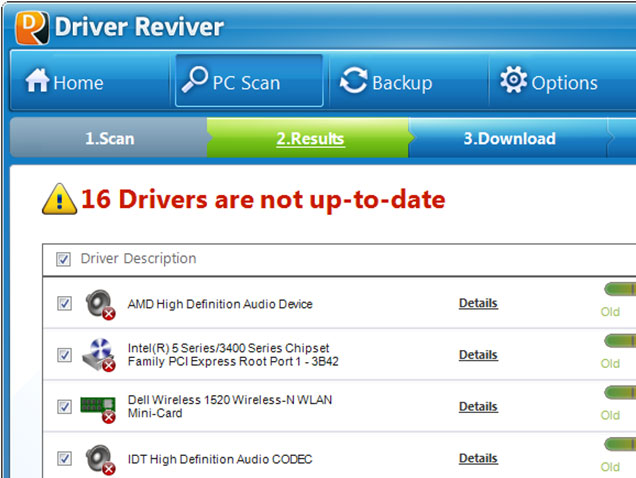Open Details for AMD High Definition Audio

point(478,303)
